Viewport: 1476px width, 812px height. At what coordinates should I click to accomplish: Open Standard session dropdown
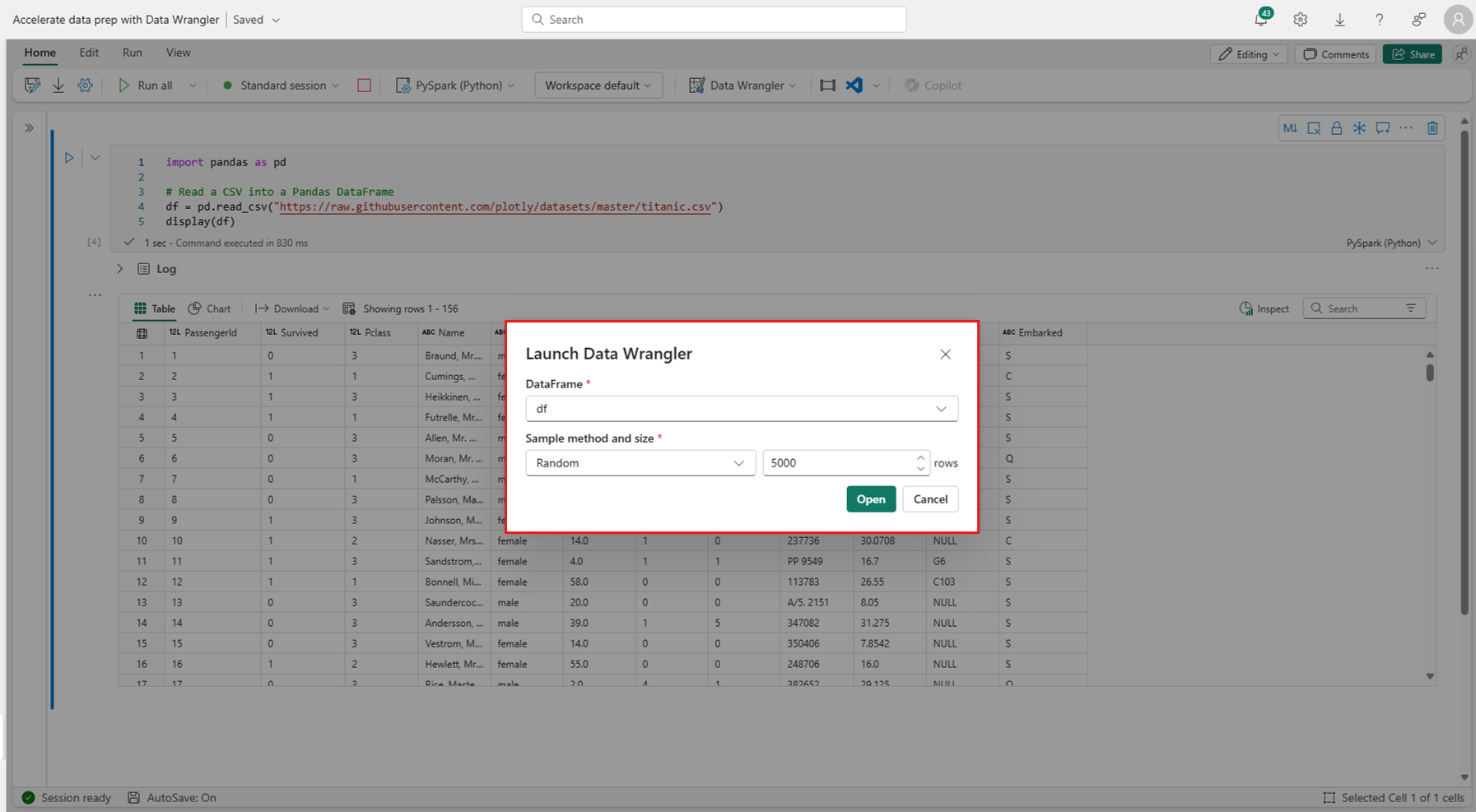(x=282, y=86)
